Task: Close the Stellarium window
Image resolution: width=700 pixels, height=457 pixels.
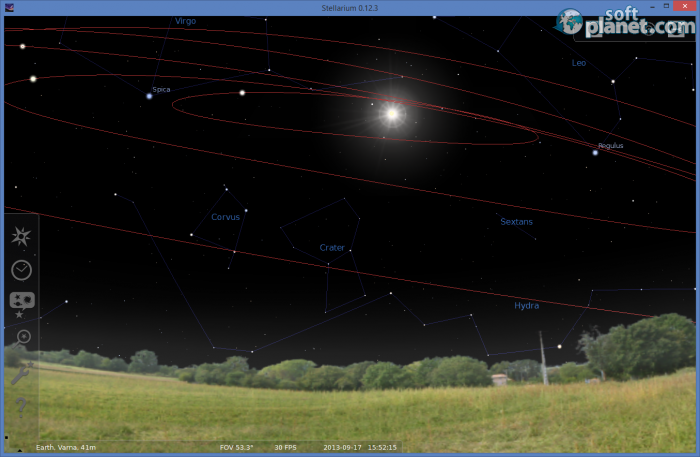Action: click(685, 6)
